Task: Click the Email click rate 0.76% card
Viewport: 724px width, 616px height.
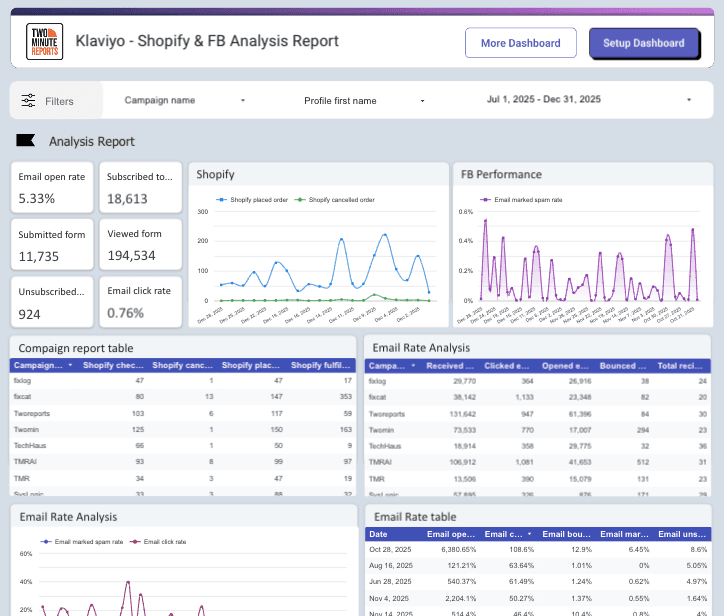Action: [x=141, y=302]
